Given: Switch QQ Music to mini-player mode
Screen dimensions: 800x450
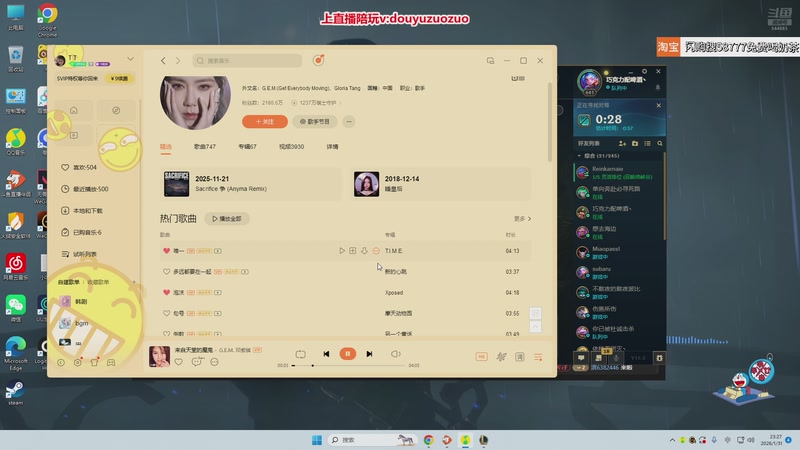Looking at the screenshot, I should tap(490, 61).
